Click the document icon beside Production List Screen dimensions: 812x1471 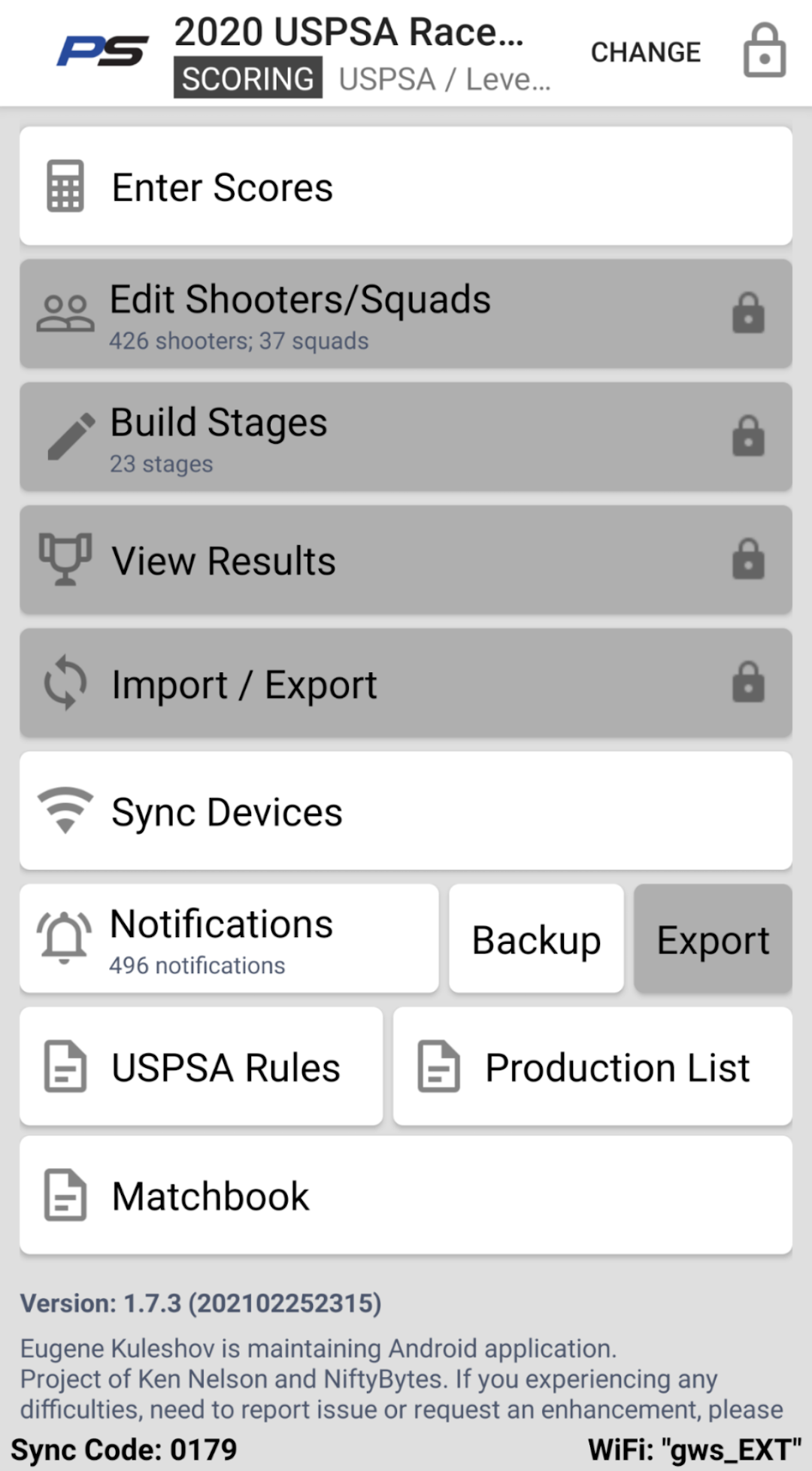pos(438,1066)
